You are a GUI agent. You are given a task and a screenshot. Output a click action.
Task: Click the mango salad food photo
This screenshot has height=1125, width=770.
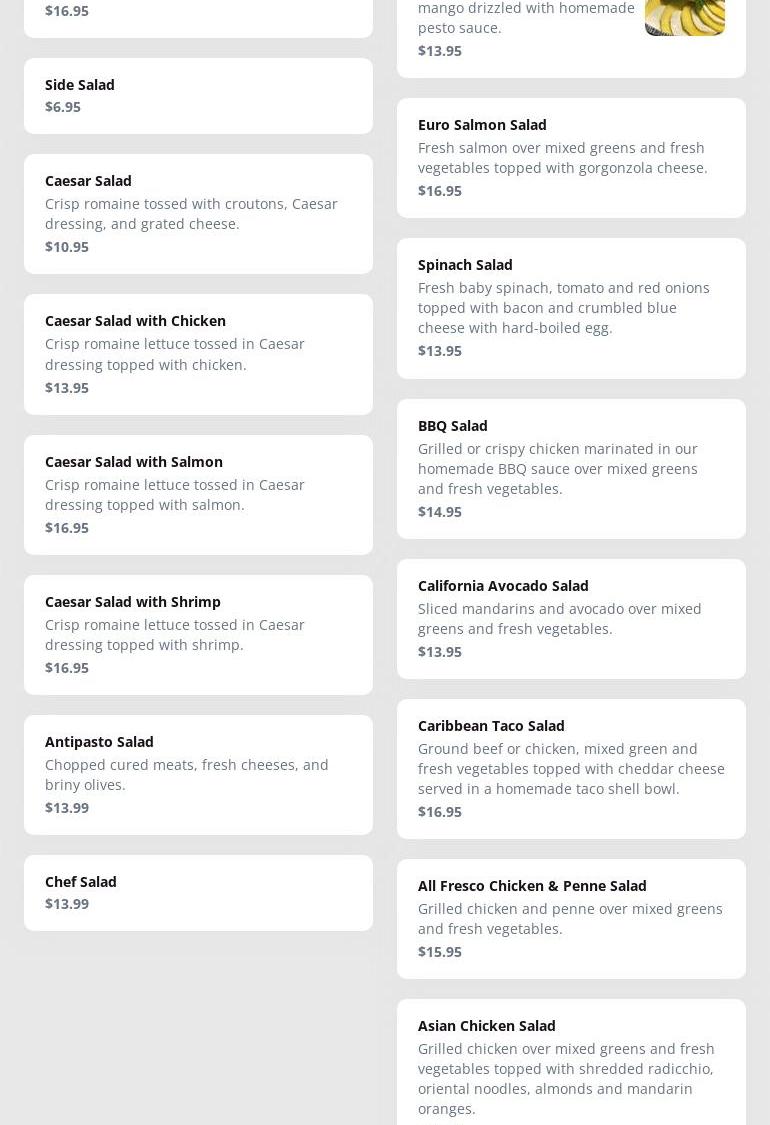[685, 17]
